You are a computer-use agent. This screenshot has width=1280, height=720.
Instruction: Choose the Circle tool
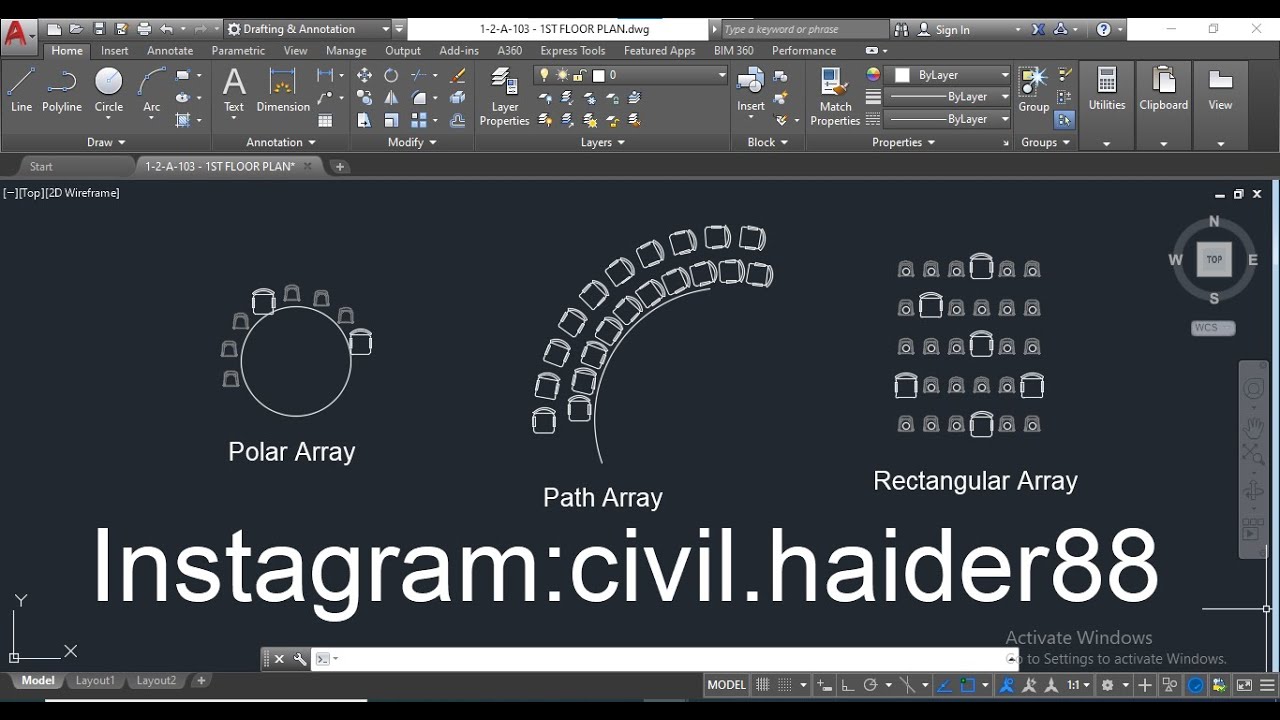click(x=109, y=90)
